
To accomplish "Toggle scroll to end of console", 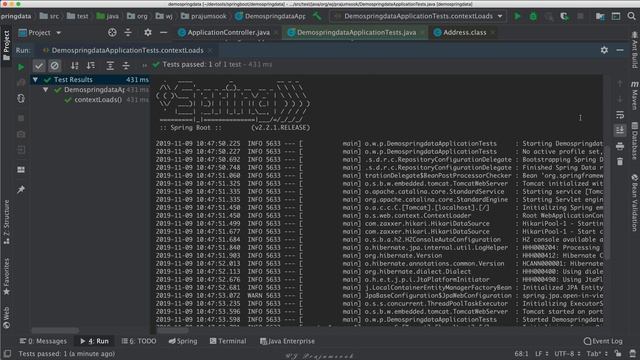I will point(620,130).
